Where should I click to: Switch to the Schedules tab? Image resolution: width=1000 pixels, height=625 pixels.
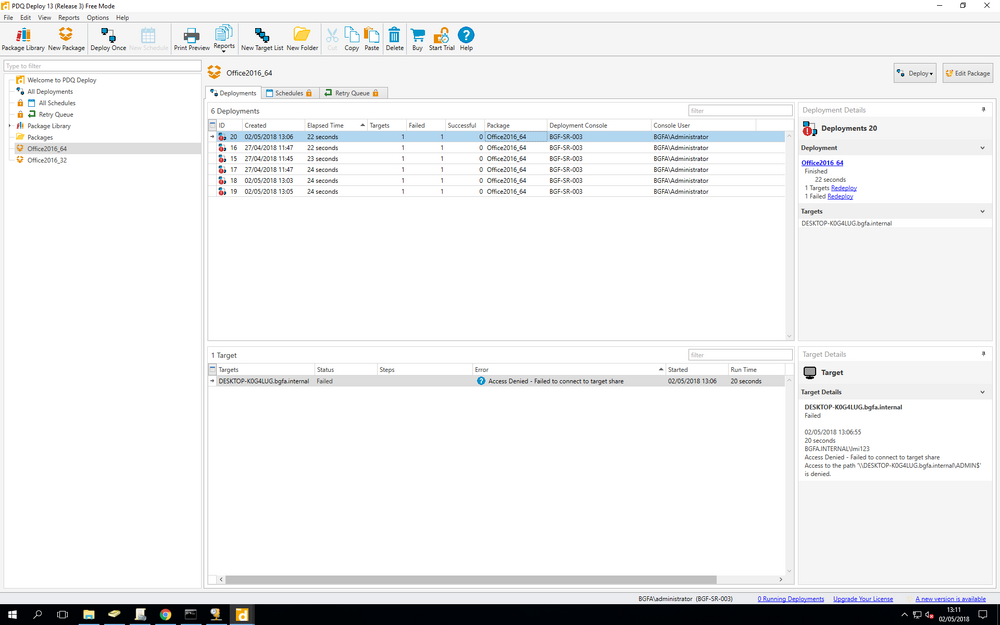click(x=289, y=93)
